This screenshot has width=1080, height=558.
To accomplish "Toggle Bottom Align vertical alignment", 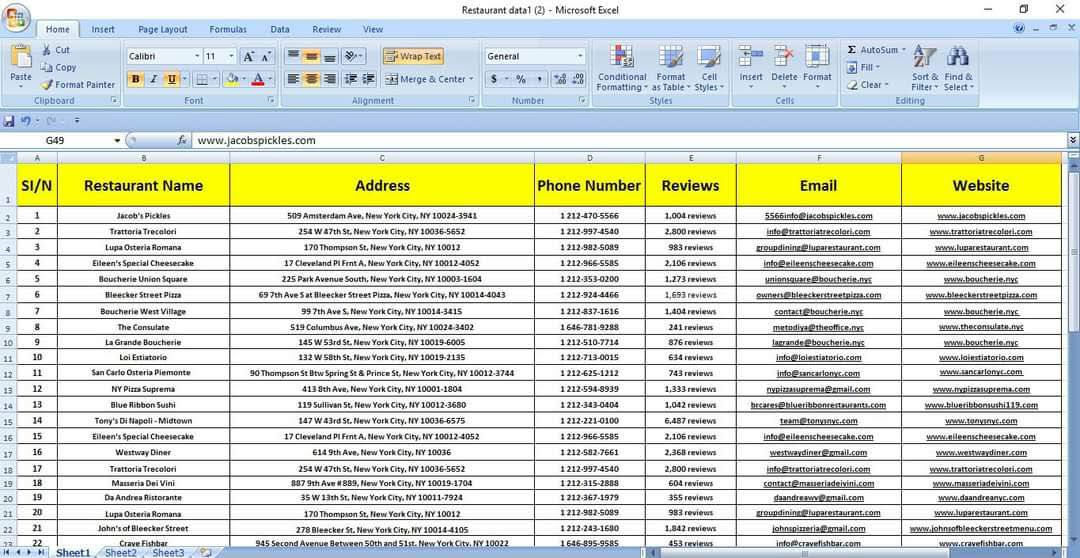I will (329, 56).
